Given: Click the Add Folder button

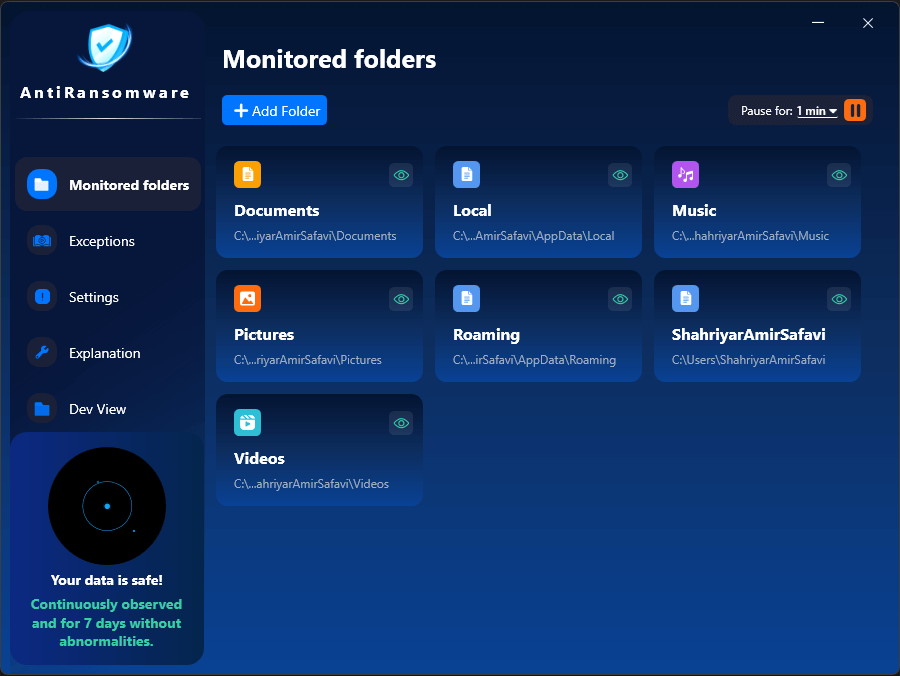Looking at the screenshot, I should 274,110.
